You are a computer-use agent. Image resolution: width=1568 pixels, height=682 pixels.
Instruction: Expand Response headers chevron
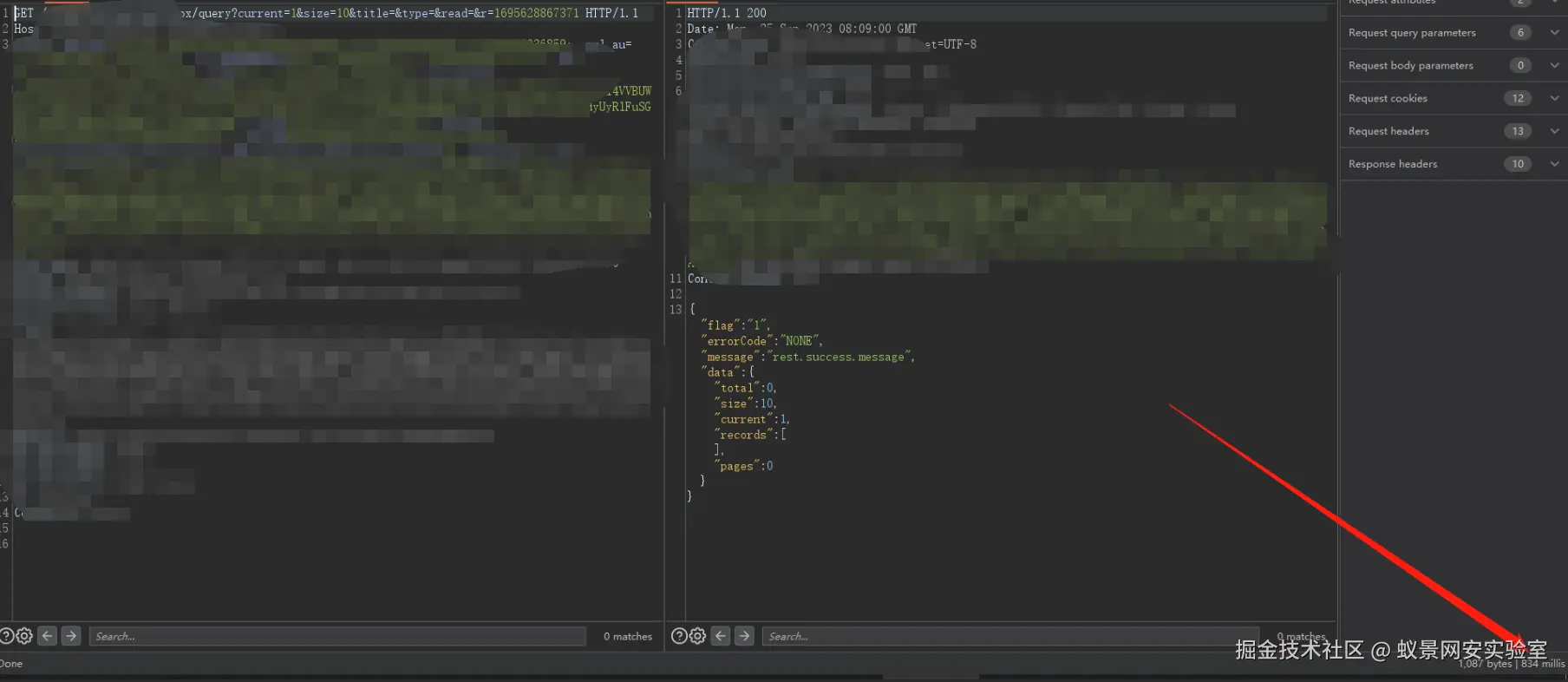click(x=1554, y=164)
